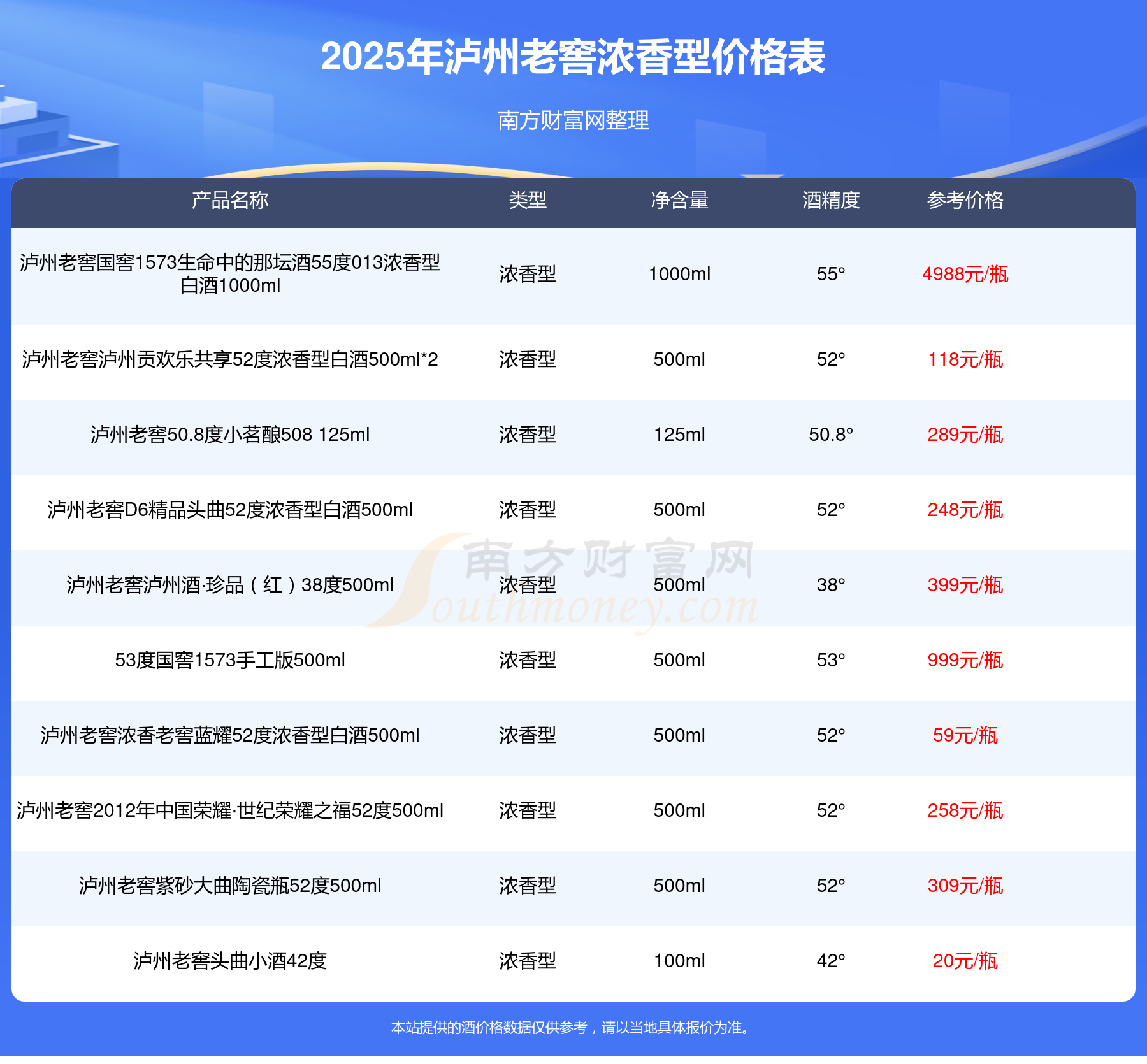Click the 53° alcohol cell
The width and height of the screenshot is (1147, 1064).
(x=831, y=660)
